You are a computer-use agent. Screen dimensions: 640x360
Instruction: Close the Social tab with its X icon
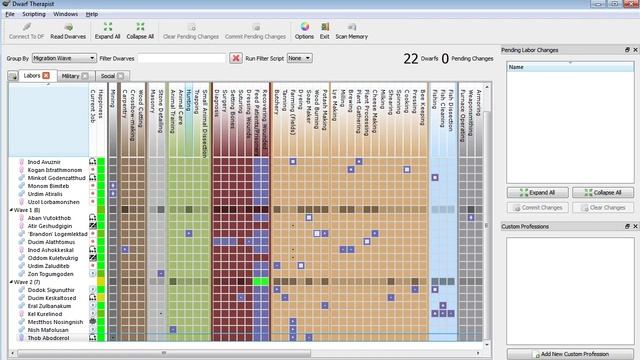120,76
